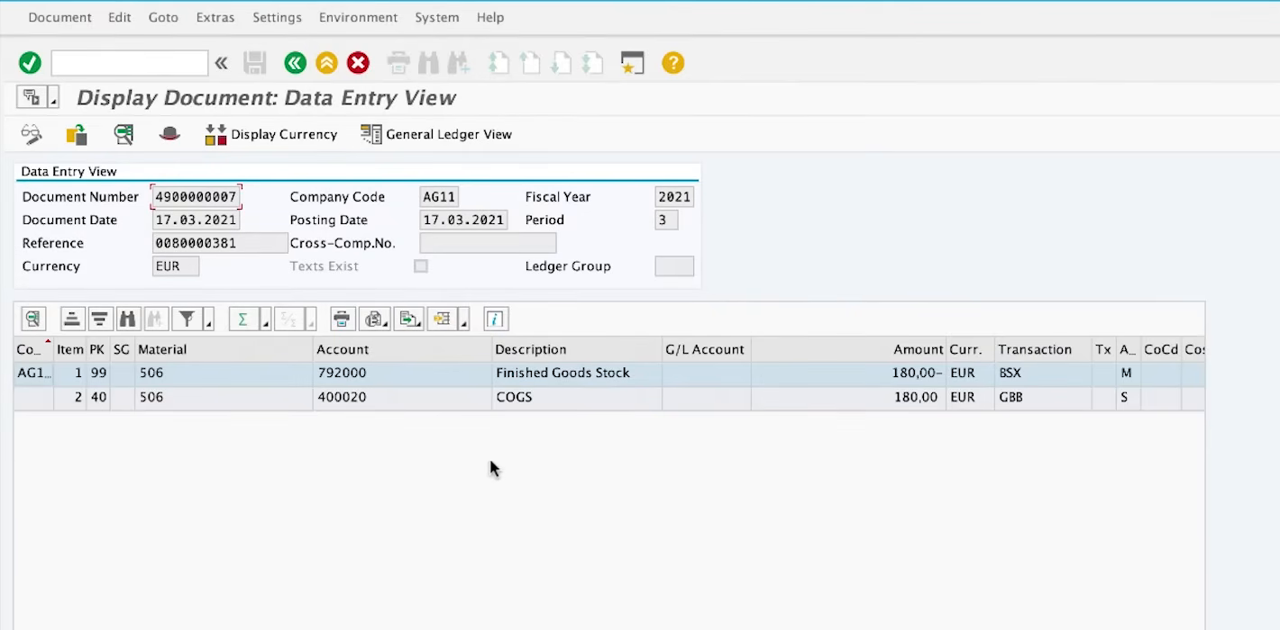Click the BSX transaction cell
1280x630 pixels.
(x=1043, y=373)
